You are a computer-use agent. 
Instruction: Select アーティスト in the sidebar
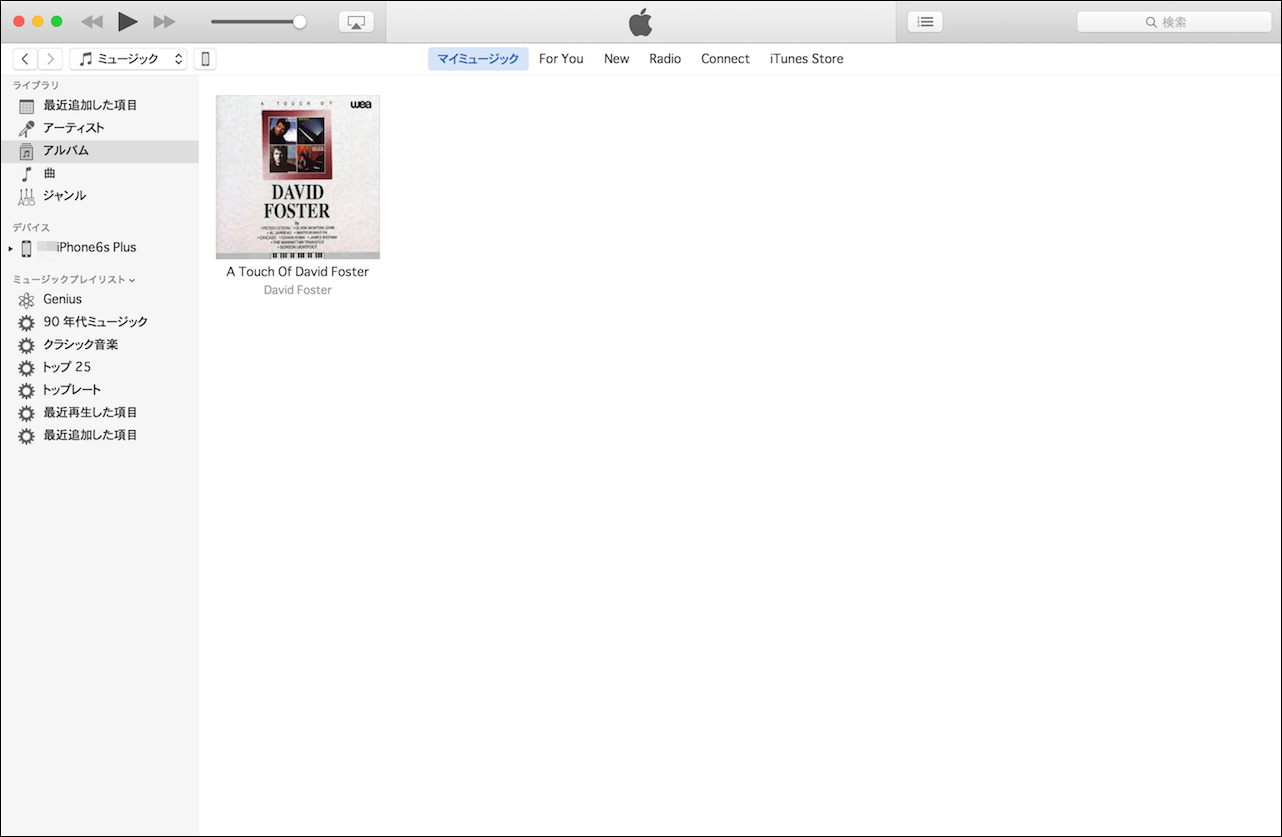click(x=99, y=128)
